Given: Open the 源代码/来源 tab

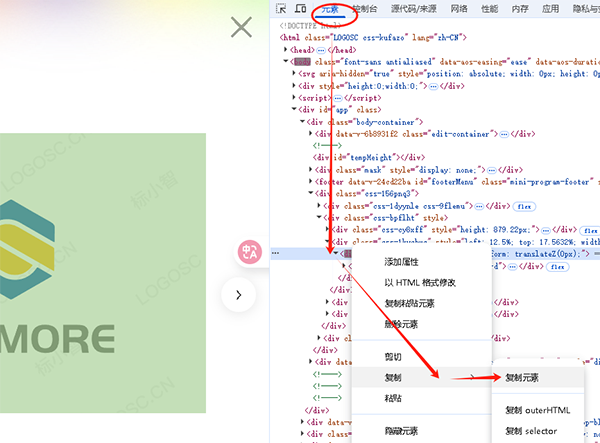Looking at the screenshot, I should click(x=414, y=9).
